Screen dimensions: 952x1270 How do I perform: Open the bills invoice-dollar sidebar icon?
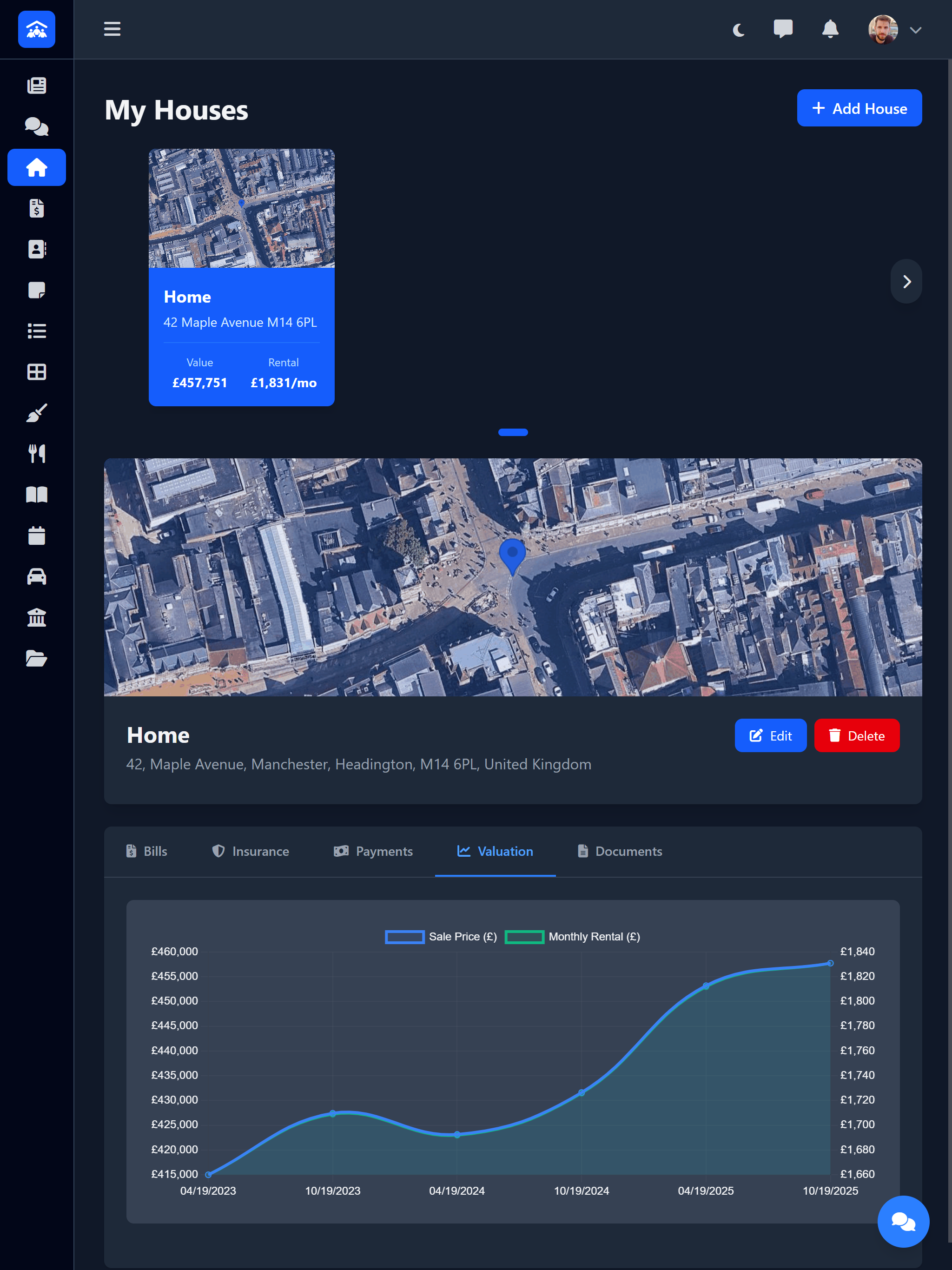click(x=37, y=208)
